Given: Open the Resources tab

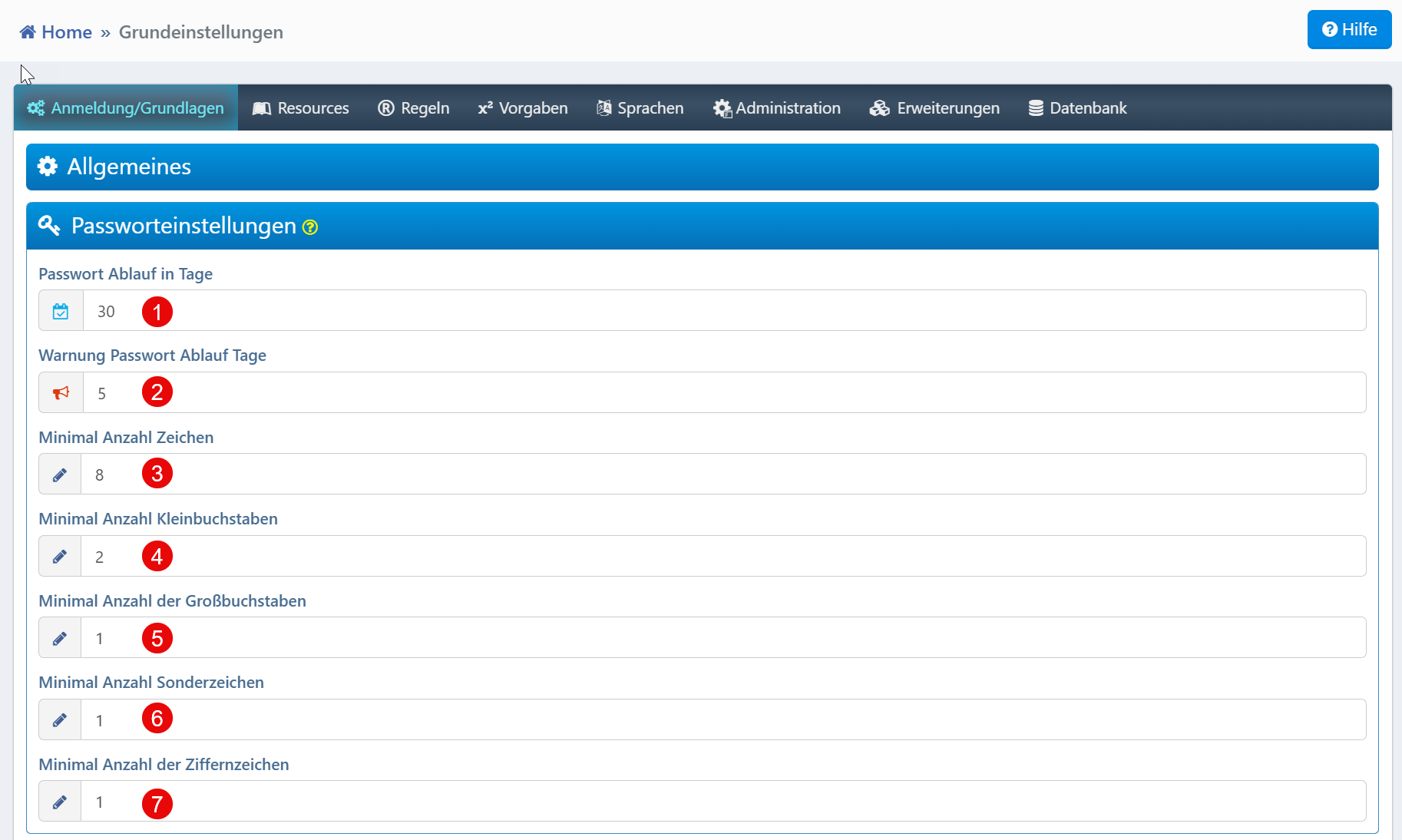Looking at the screenshot, I should [x=301, y=108].
